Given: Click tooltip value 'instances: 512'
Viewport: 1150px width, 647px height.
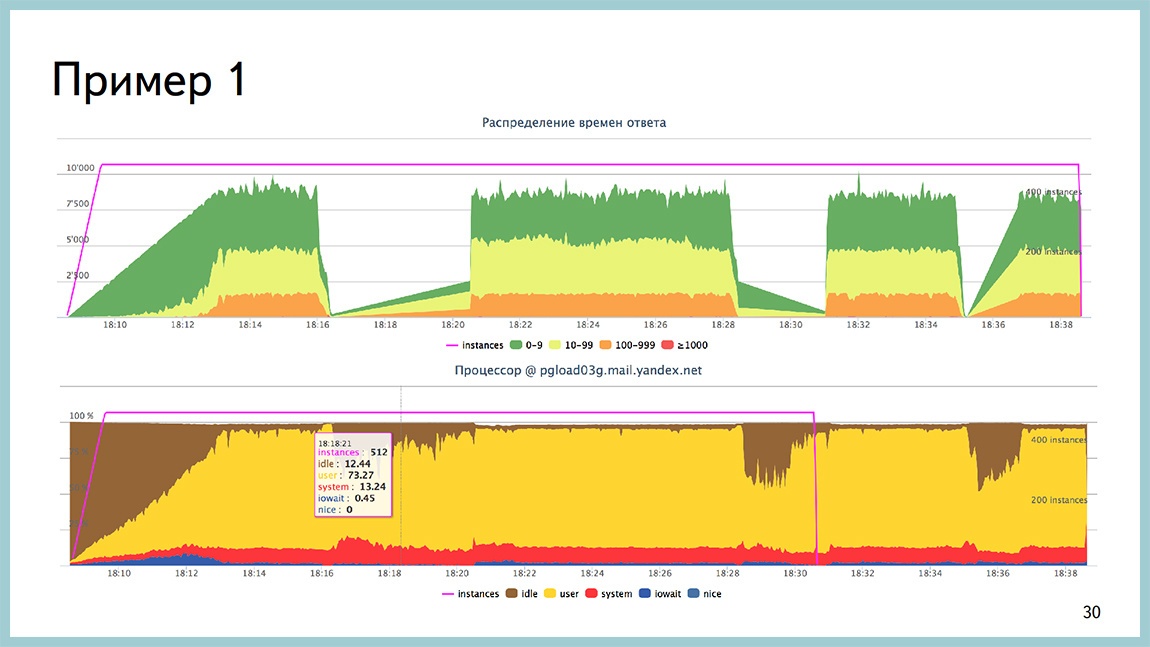Looking at the screenshot, I should pos(352,453).
